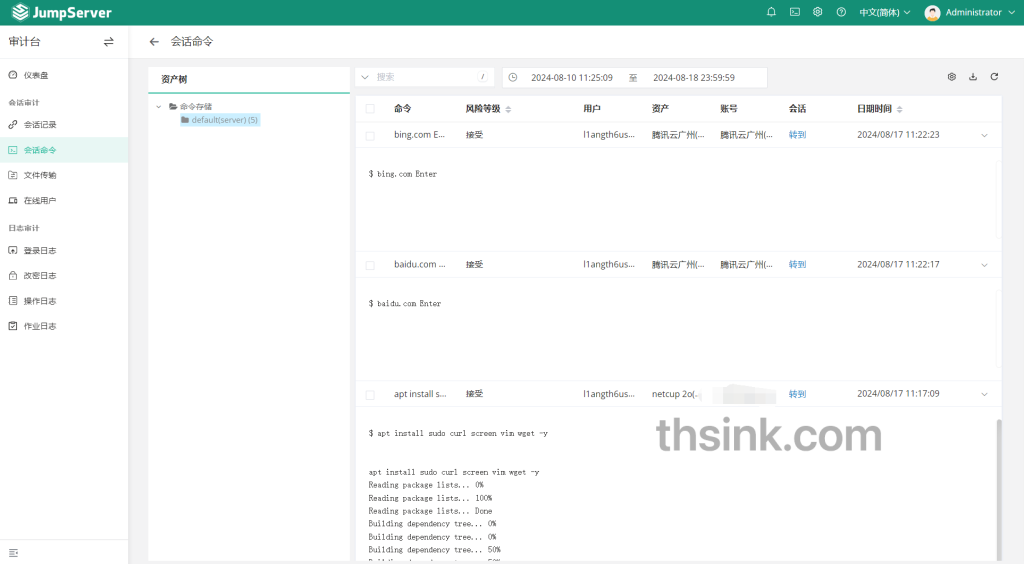The image size is (1024, 564).
Task: Click the 会话 column header
Action: [x=797, y=109]
